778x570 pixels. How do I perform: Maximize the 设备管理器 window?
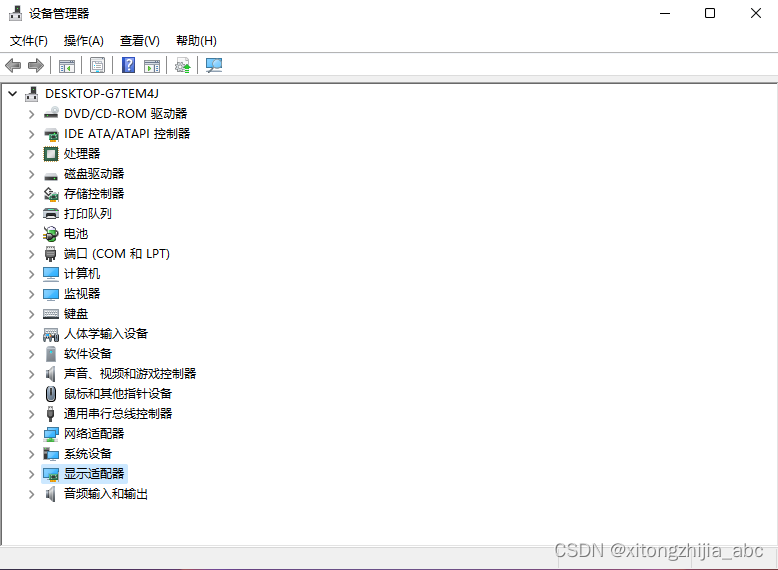coord(710,13)
